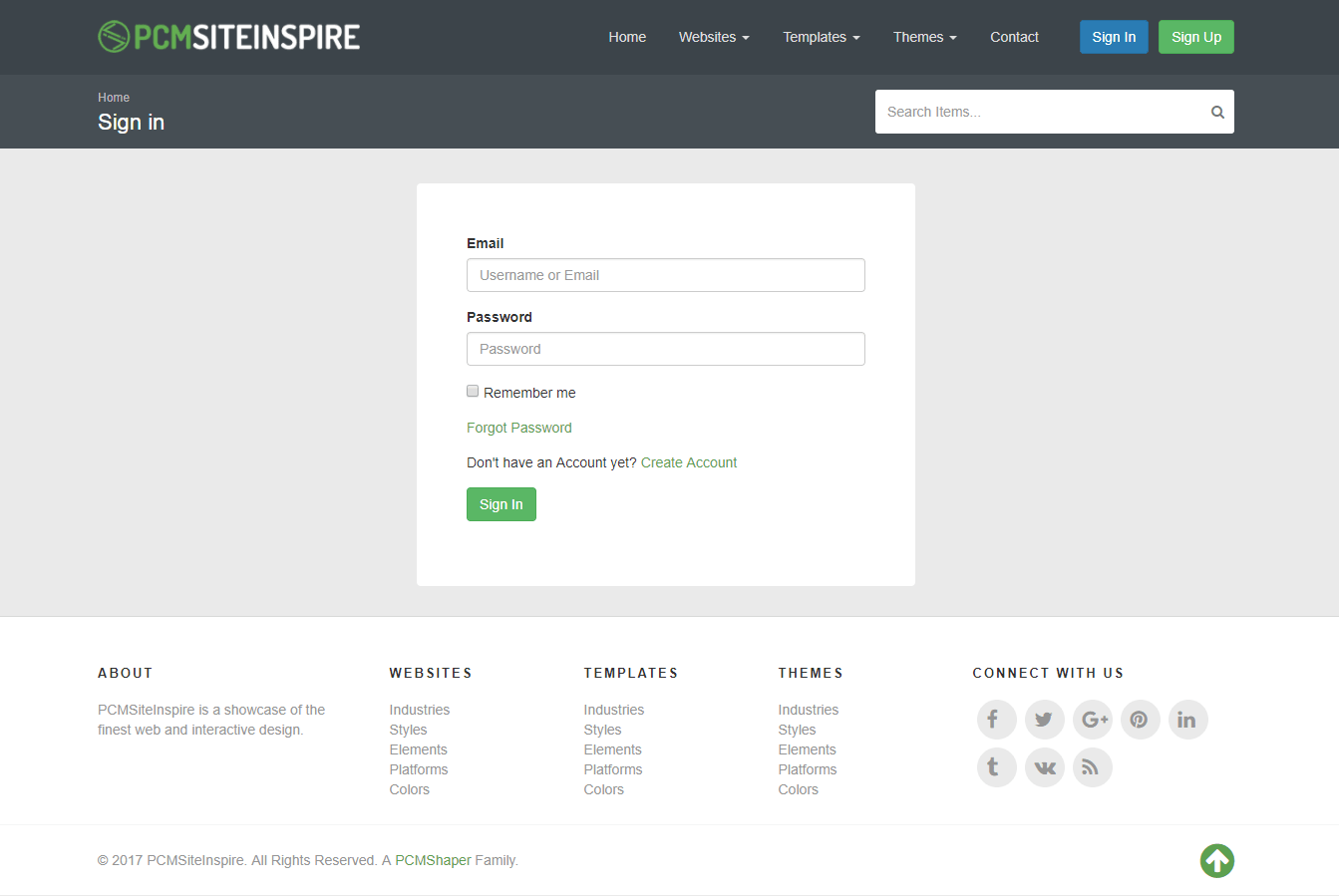Open Styles under Websites footer
The image size is (1339, 896).
tap(409, 730)
